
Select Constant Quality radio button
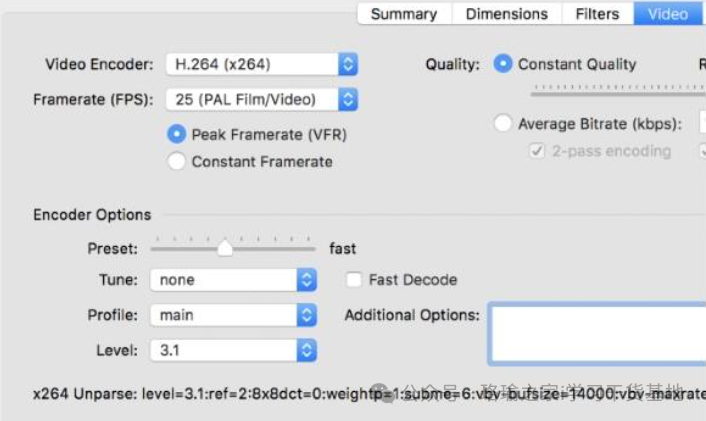coord(504,64)
